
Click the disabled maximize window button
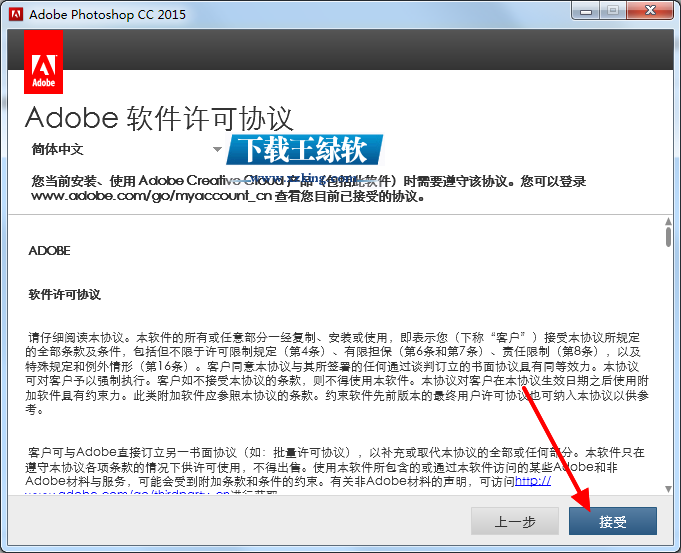[613, 11]
